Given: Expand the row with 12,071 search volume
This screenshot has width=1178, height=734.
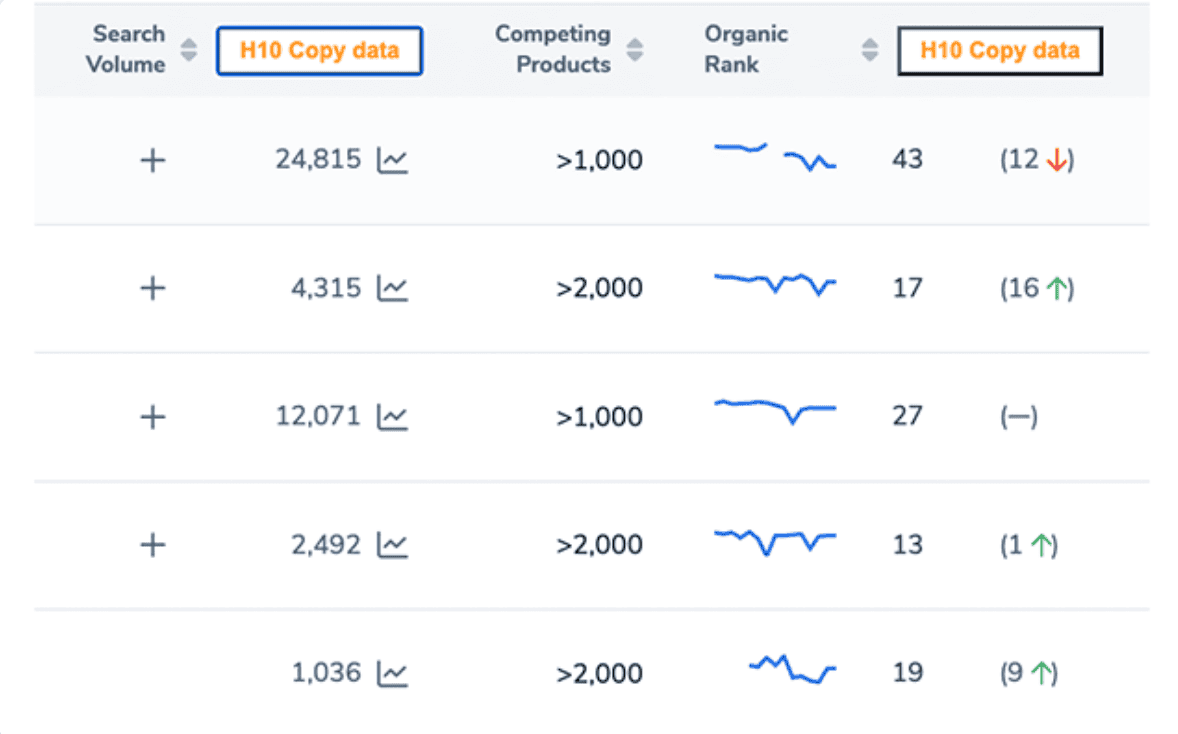Looking at the screenshot, I should click(152, 417).
